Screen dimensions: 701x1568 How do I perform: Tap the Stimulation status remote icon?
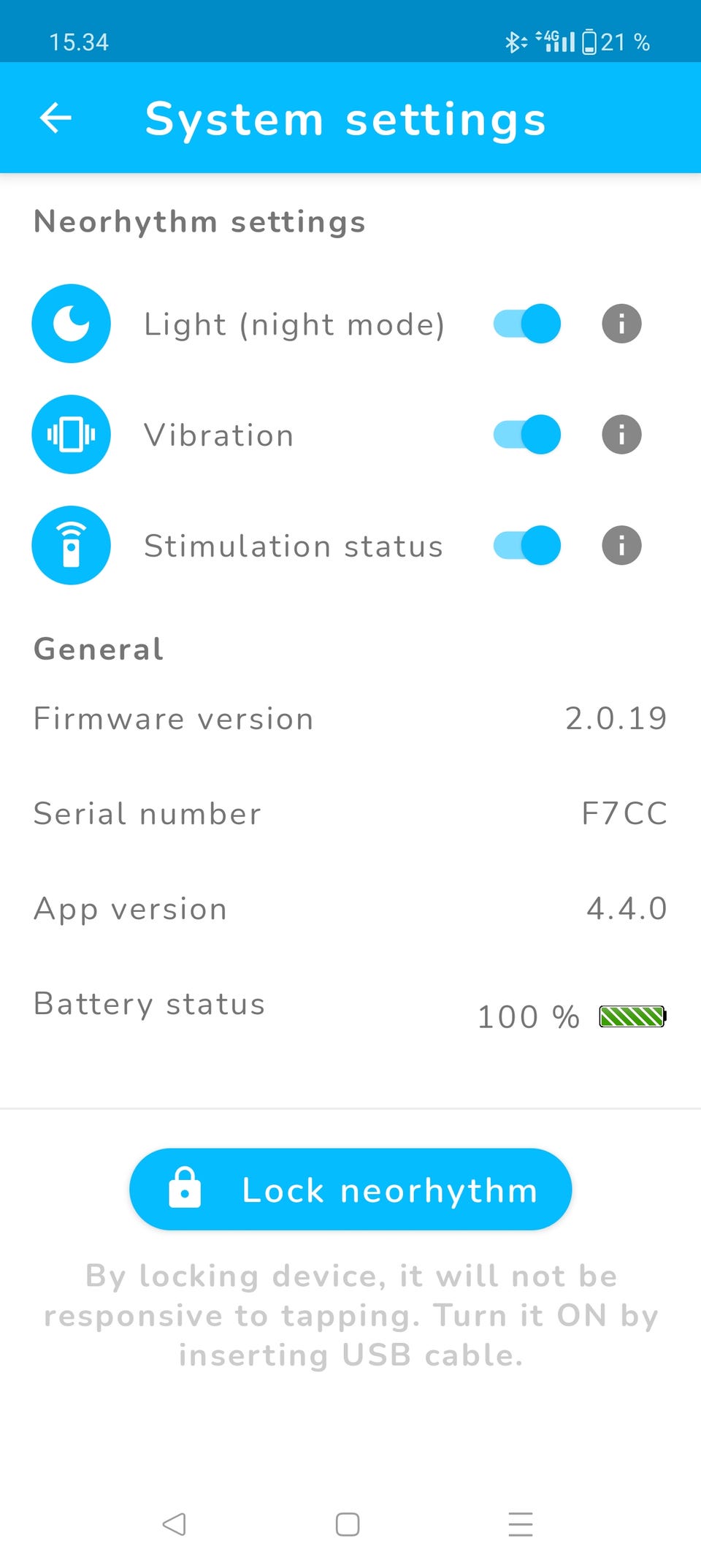click(72, 546)
